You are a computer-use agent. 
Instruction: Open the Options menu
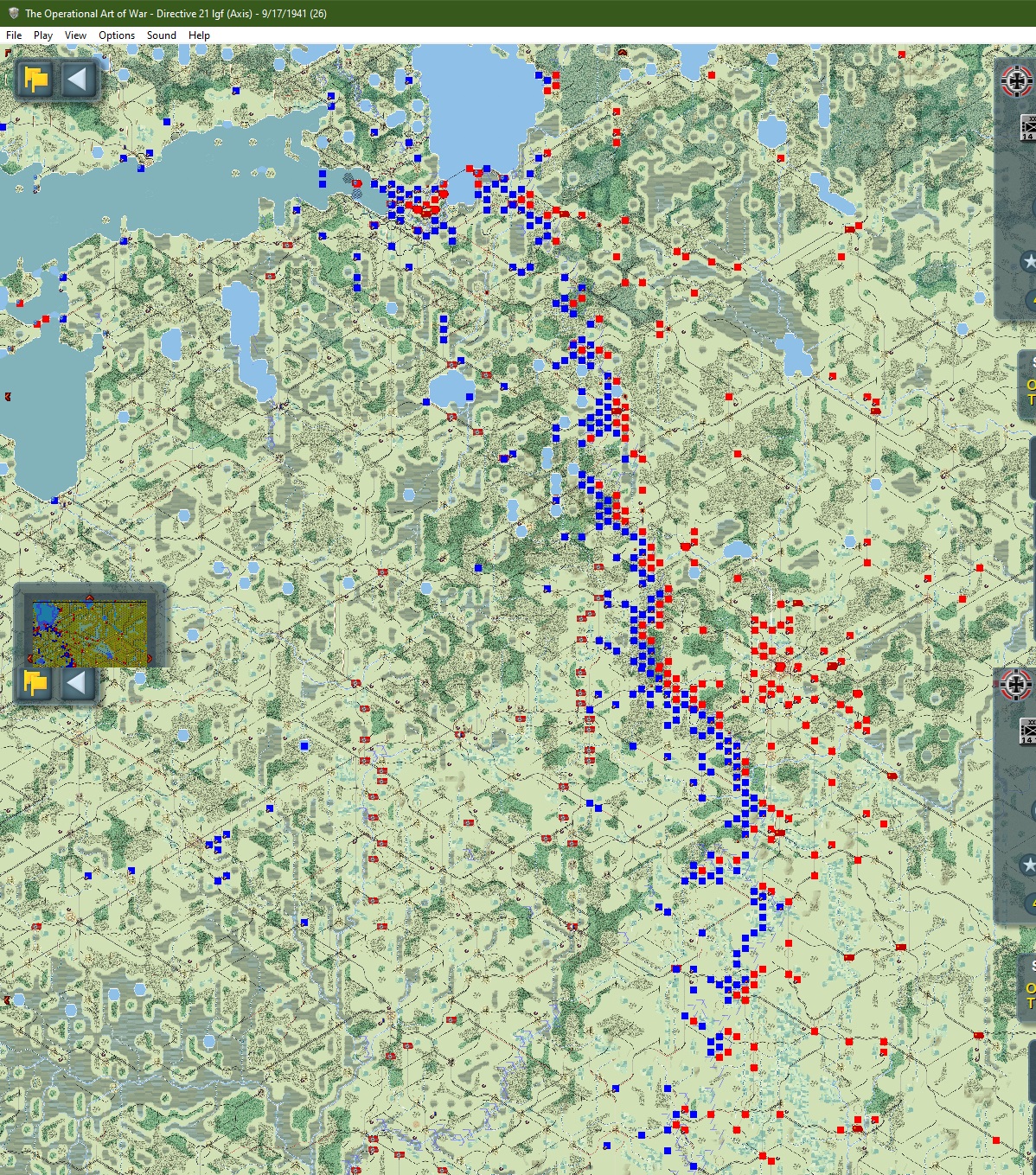[x=117, y=35]
